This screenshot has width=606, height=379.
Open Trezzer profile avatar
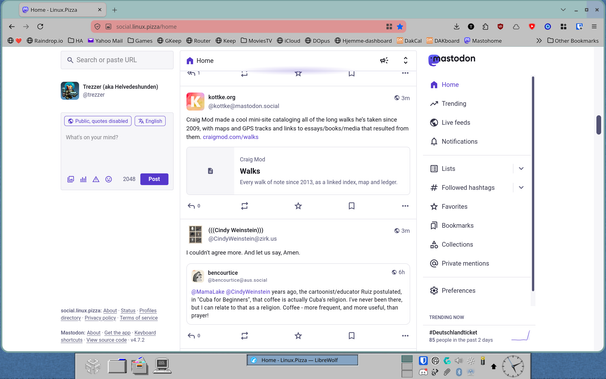pos(70,91)
